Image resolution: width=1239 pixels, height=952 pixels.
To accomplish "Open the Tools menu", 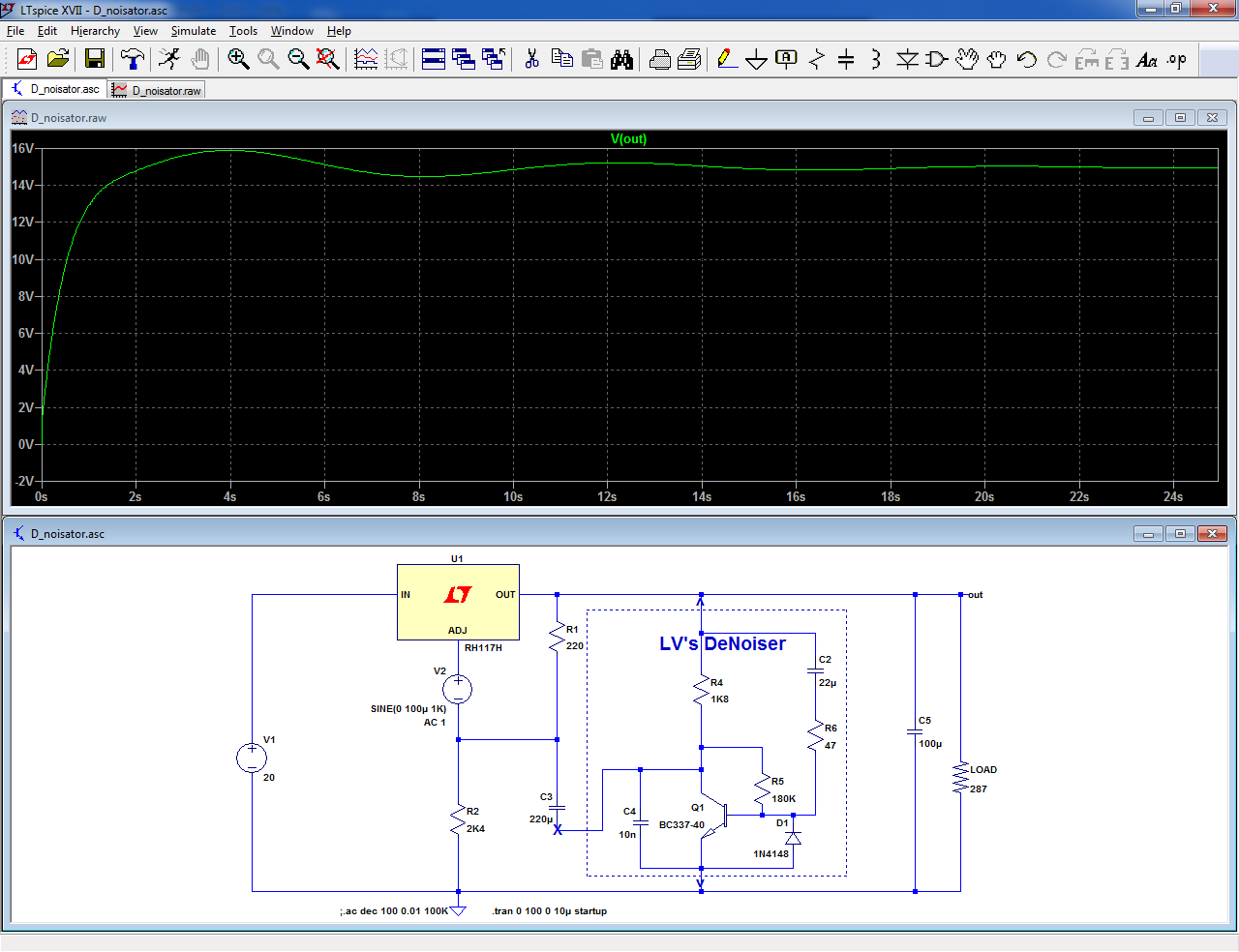I will (x=243, y=31).
